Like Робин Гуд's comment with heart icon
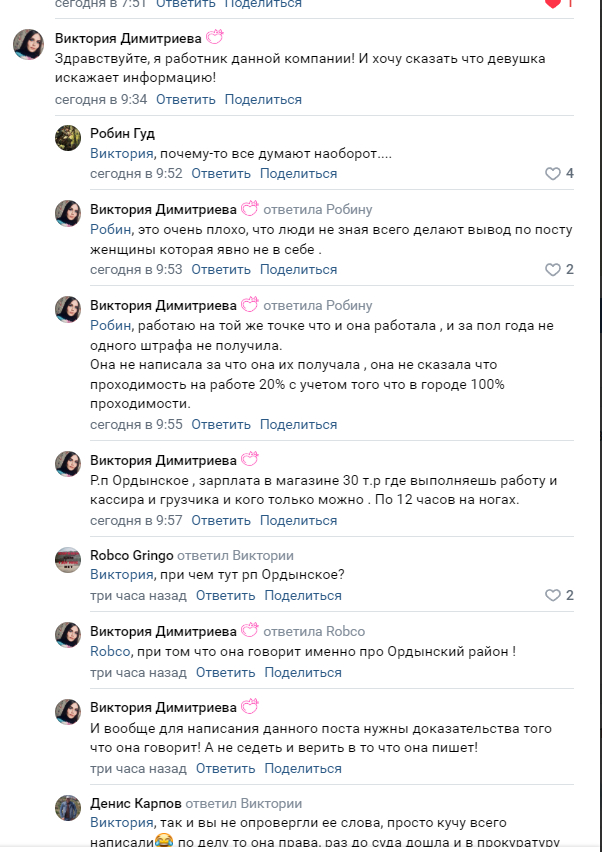Viewport: 602px width, 852px height. 552,173
